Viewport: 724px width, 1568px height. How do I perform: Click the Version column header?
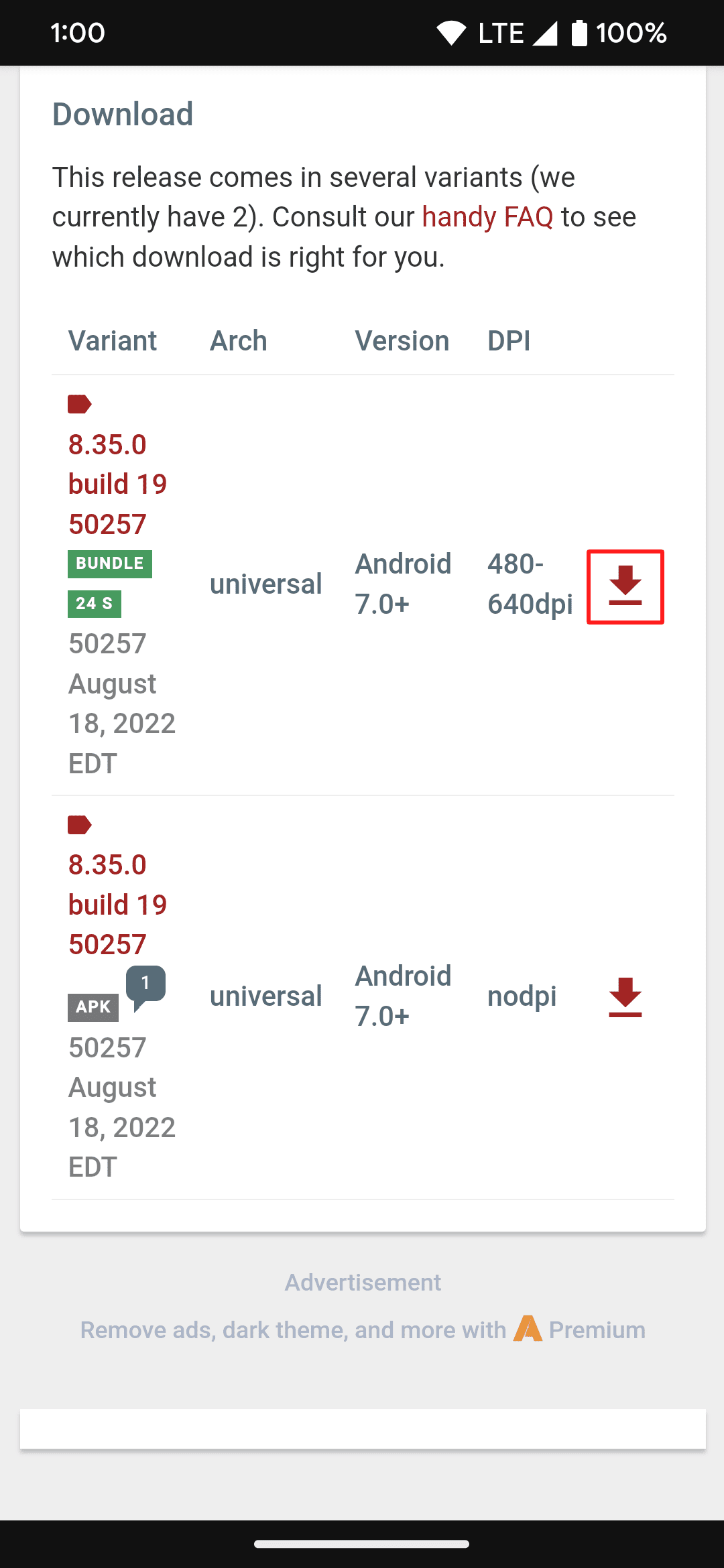[402, 341]
